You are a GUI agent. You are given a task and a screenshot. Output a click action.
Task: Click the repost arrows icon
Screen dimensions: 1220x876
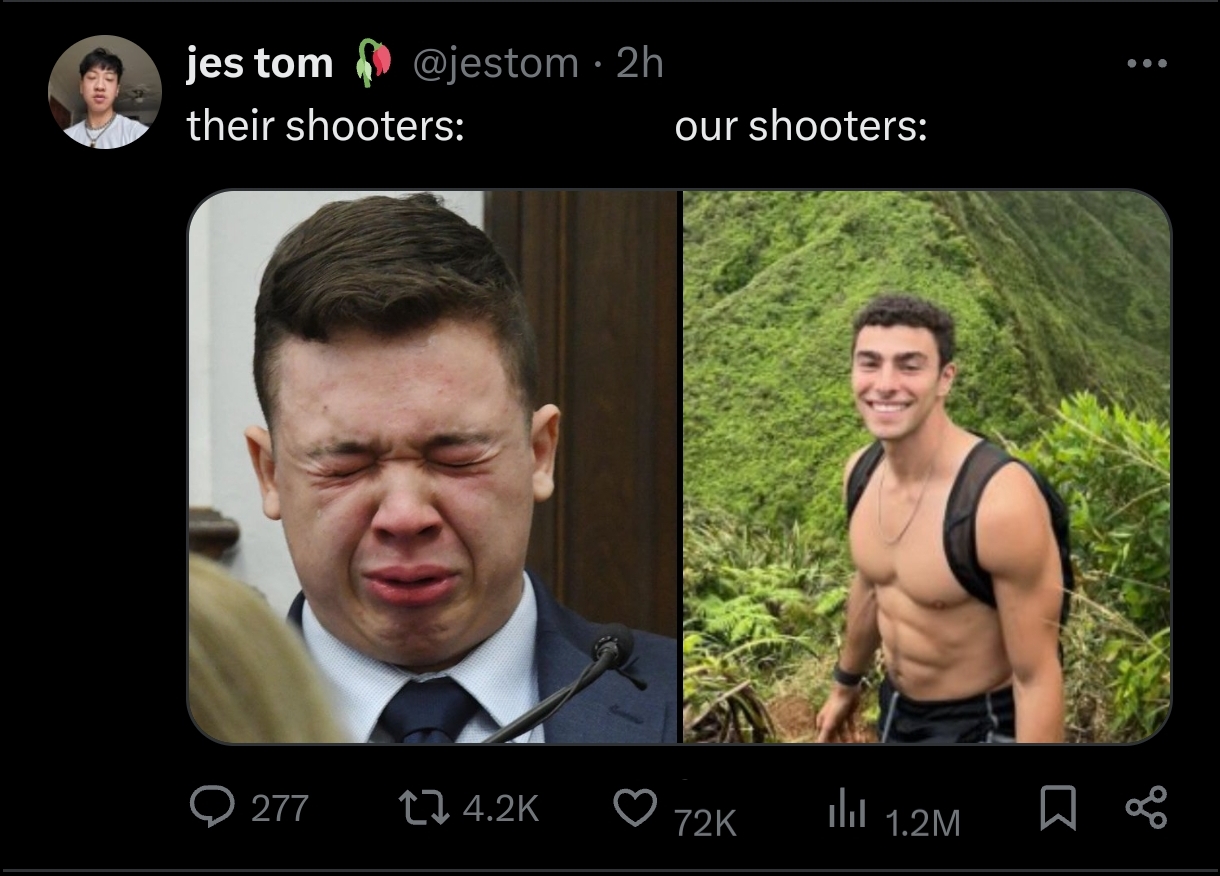[423, 808]
